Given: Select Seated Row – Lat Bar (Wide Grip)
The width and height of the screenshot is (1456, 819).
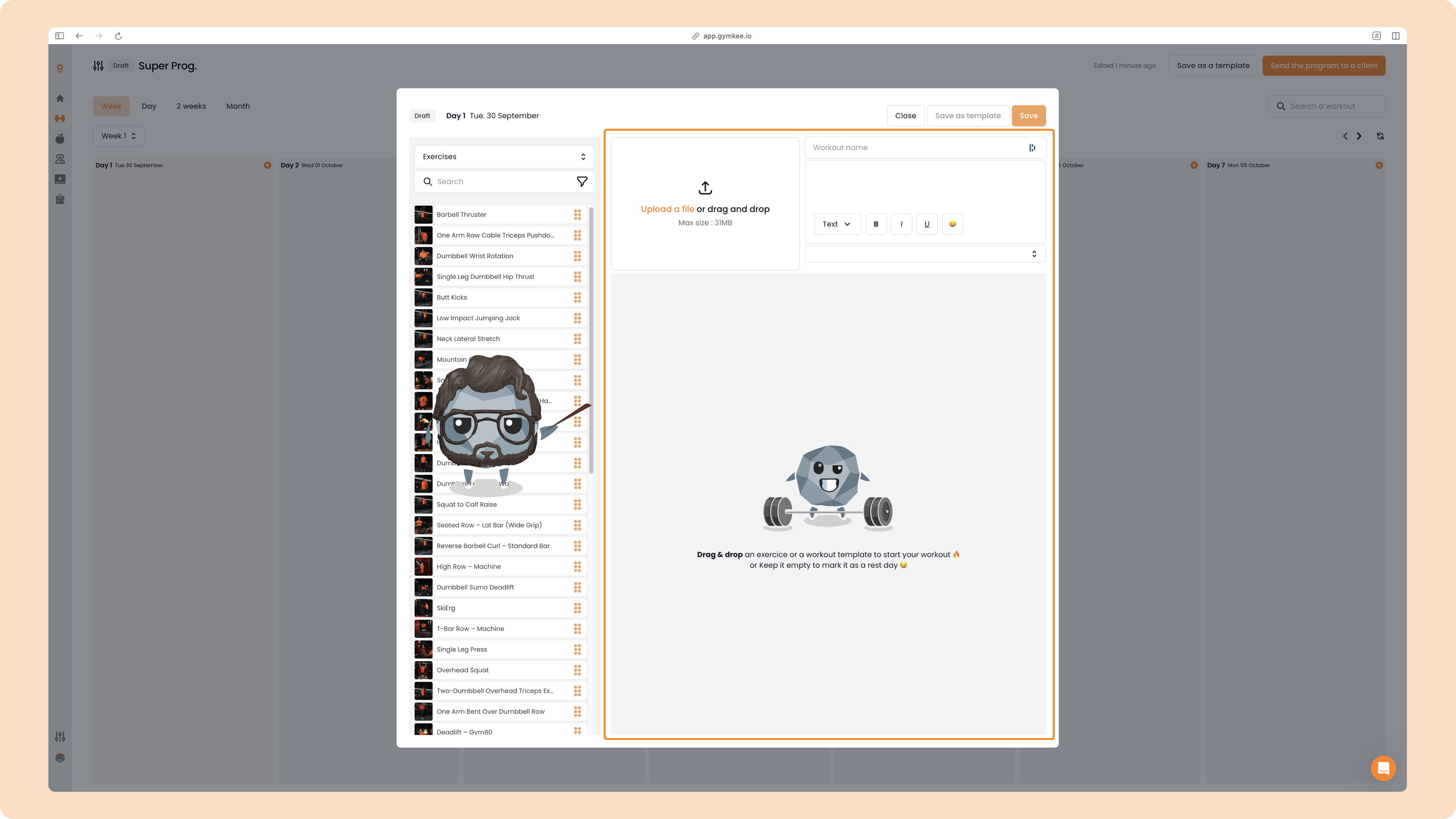Looking at the screenshot, I should coord(500,525).
